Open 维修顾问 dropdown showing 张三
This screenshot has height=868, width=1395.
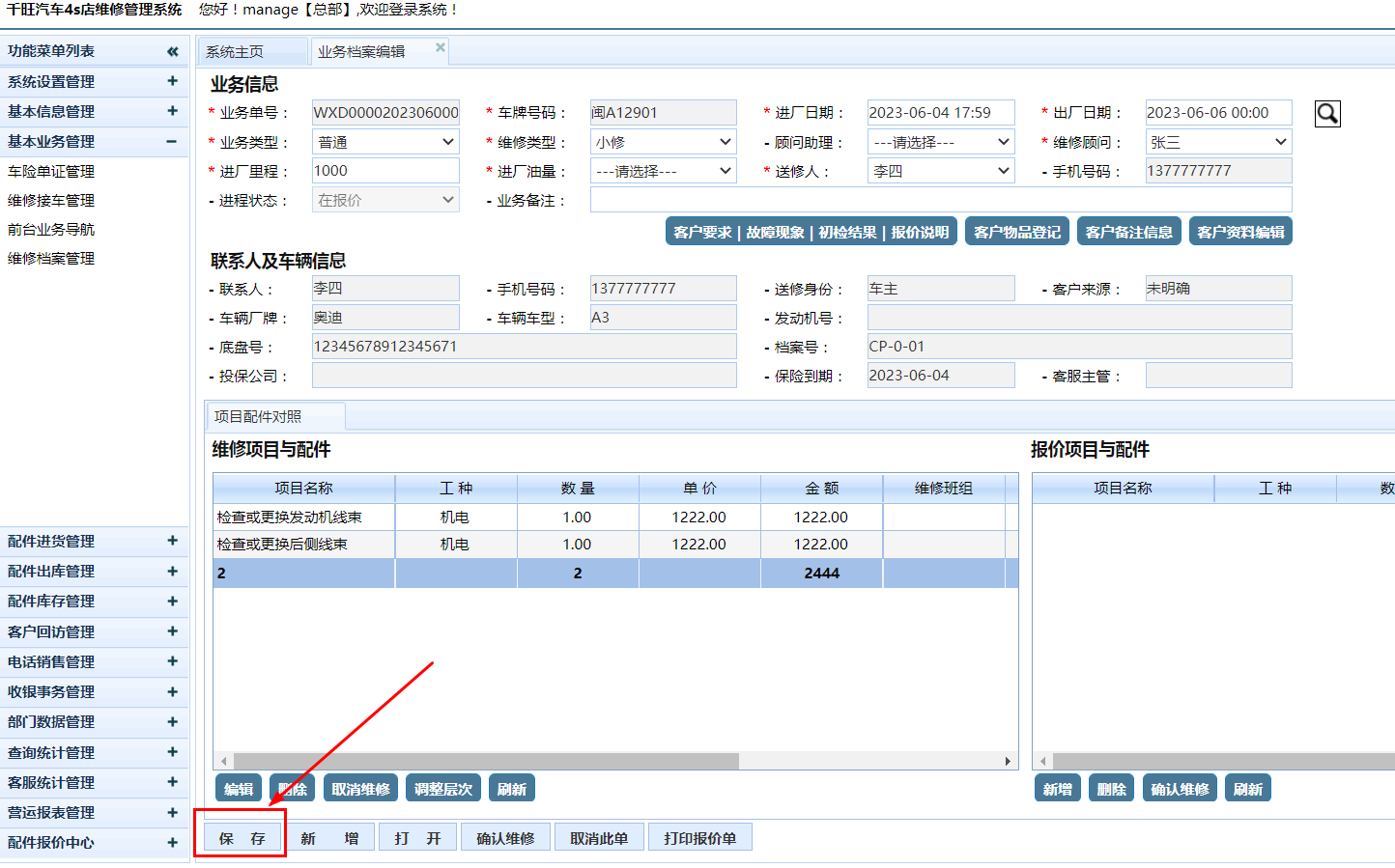point(1218,142)
